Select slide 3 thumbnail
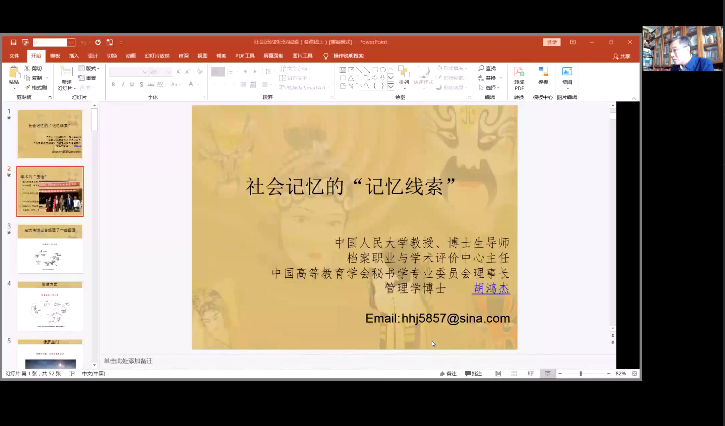Screen dimensions: 725x426 [50, 248]
